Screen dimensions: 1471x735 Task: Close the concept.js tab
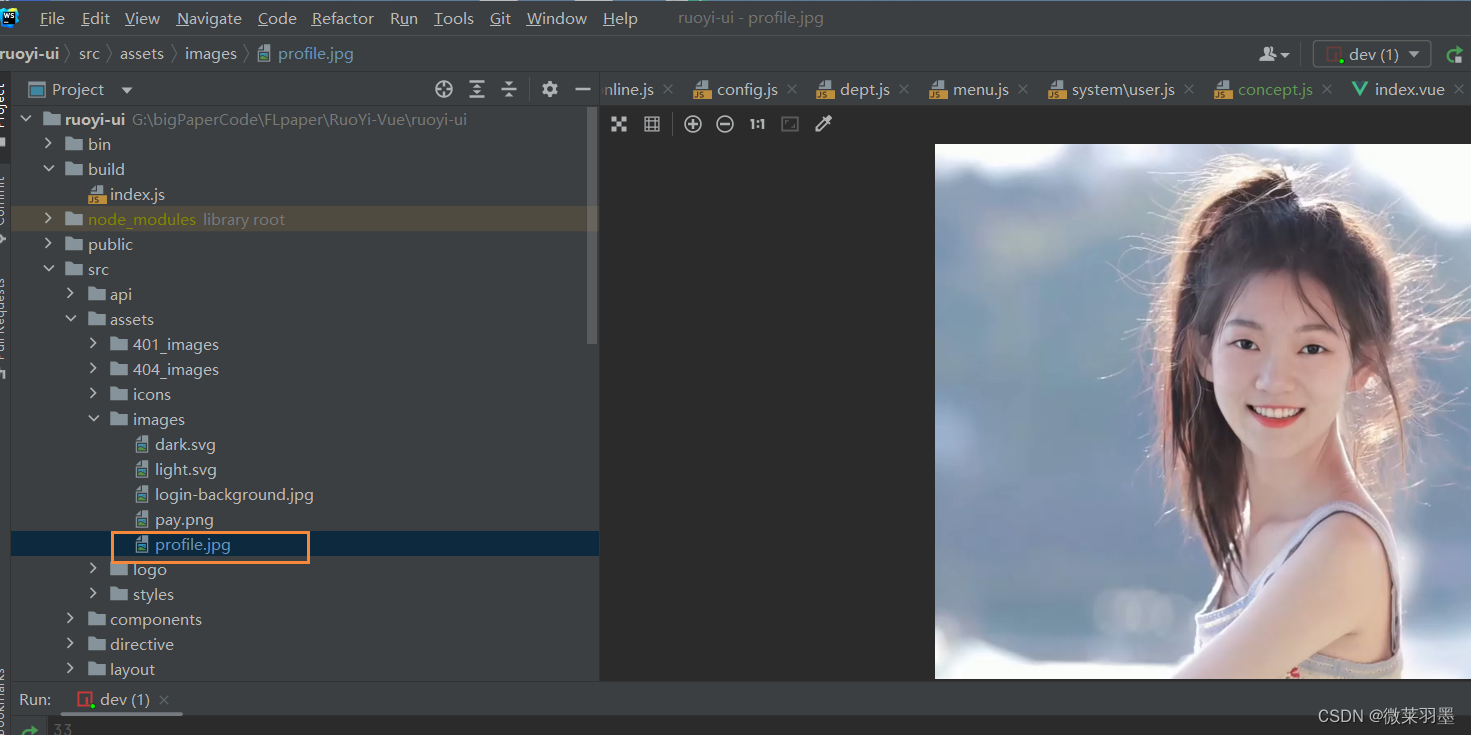coord(1327,89)
